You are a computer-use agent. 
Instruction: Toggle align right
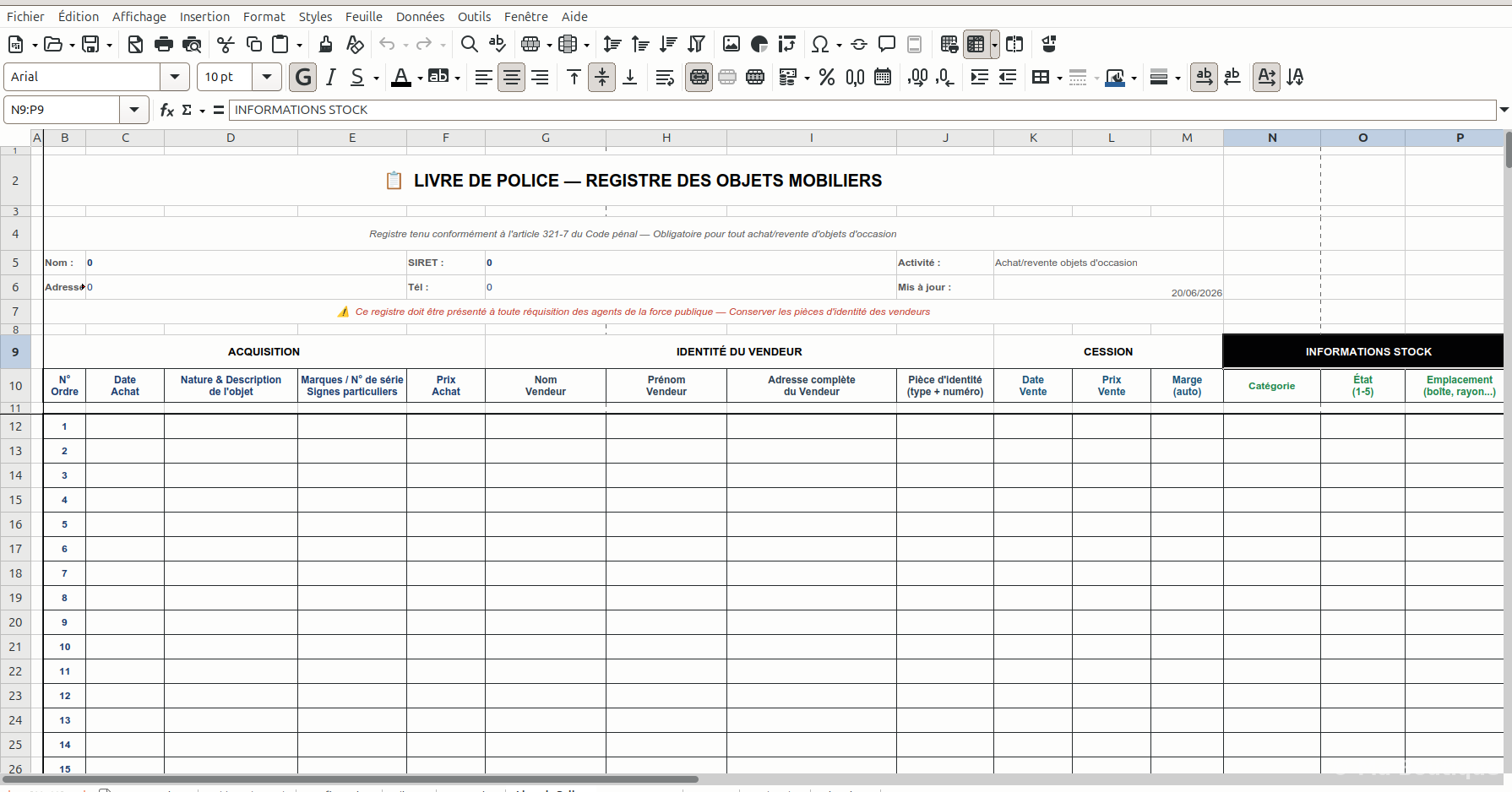(540, 77)
